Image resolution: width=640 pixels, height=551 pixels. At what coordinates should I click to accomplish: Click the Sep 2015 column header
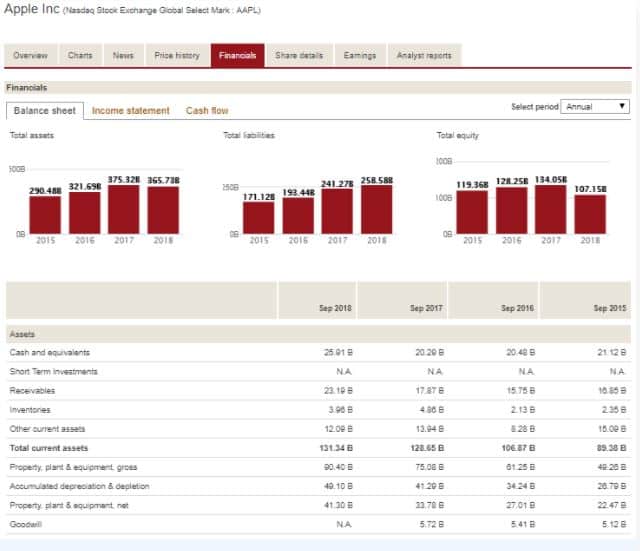pos(585,300)
